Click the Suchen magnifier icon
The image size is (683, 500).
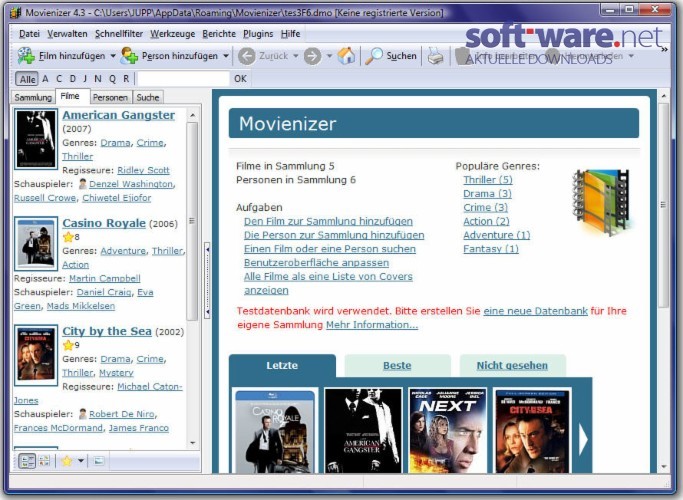(x=373, y=56)
